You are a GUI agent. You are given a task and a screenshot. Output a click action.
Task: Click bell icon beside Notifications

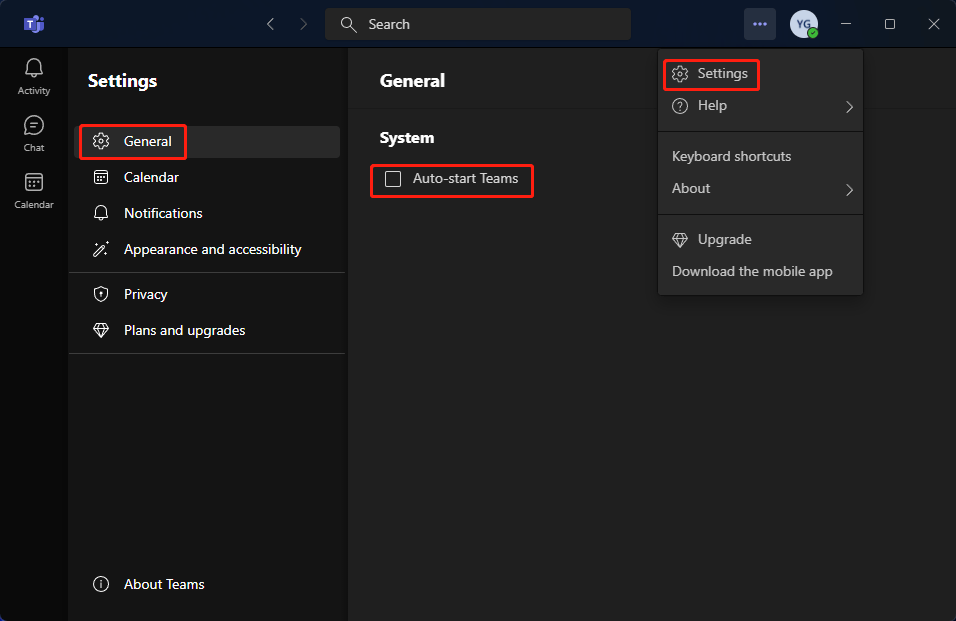click(101, 213)
